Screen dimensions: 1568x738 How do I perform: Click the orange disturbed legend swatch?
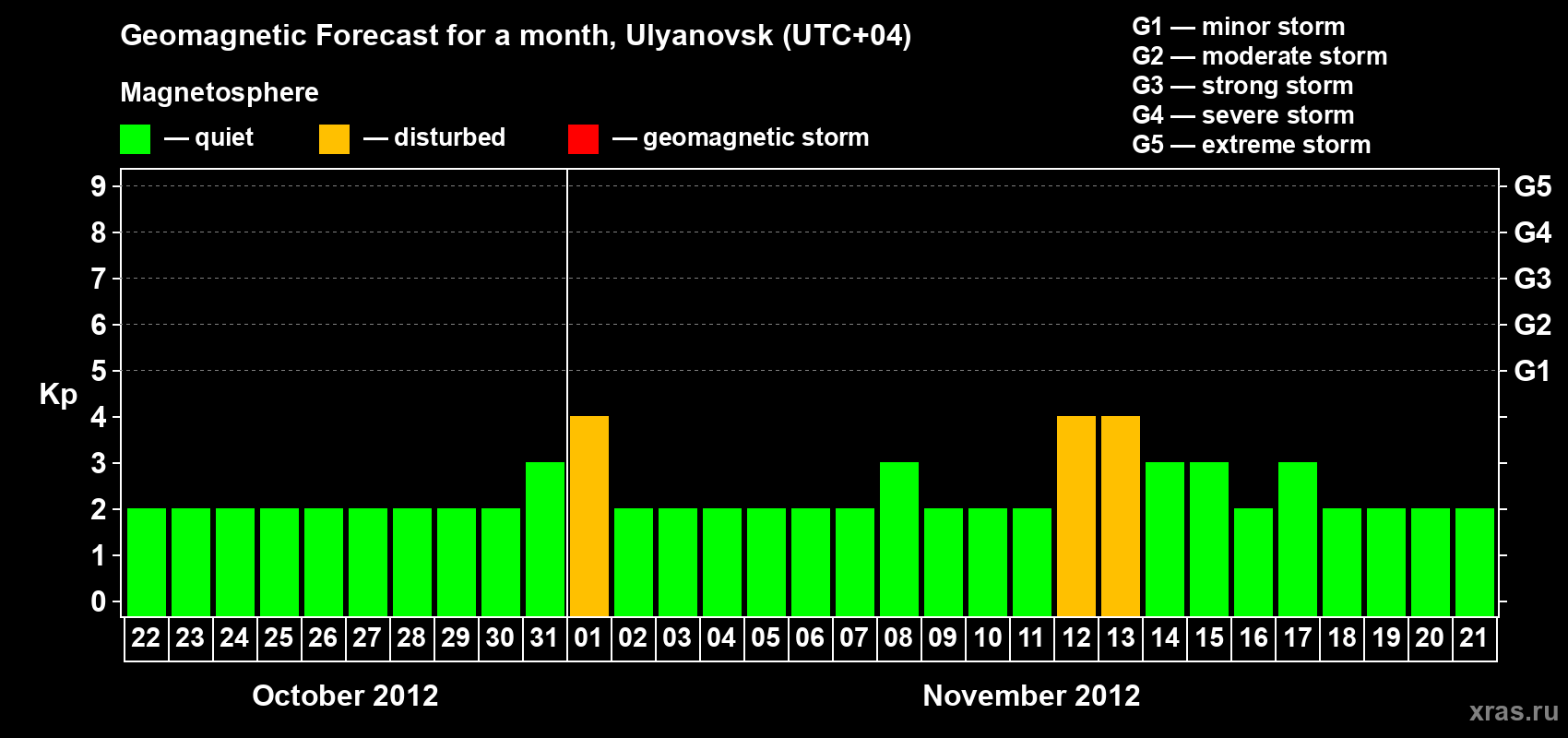click(x=334, y=139)
